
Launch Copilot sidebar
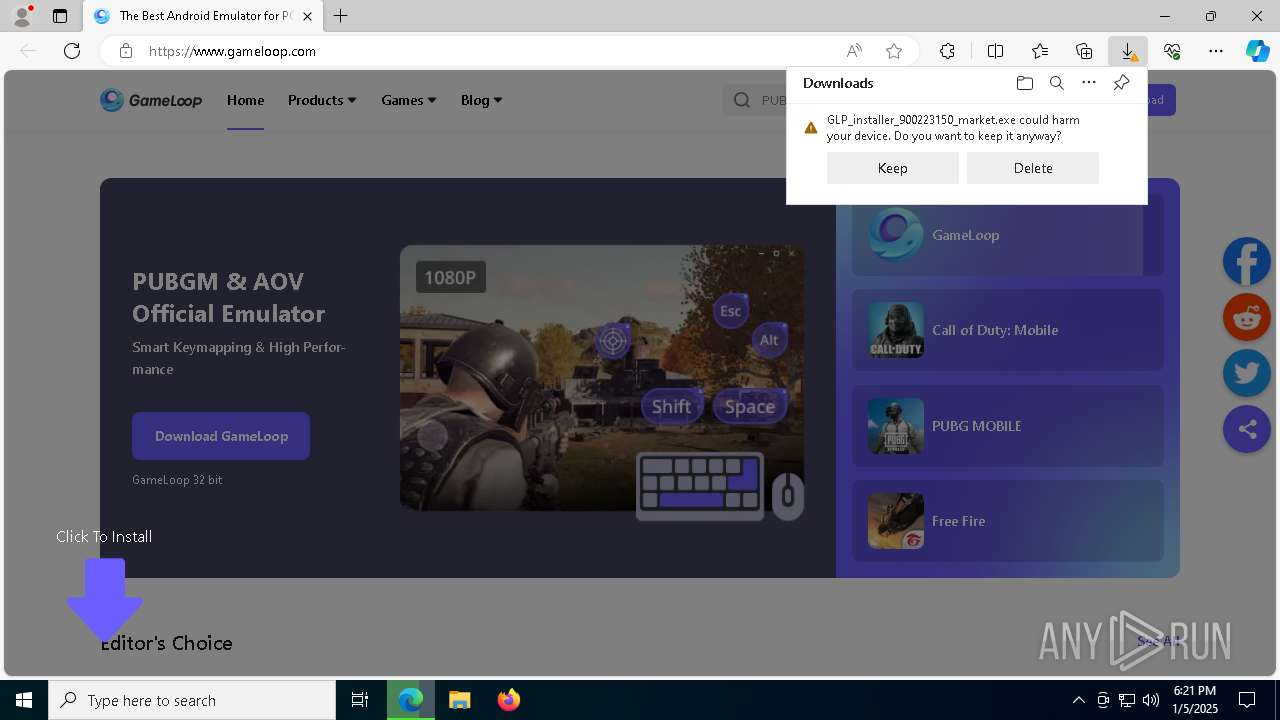pos(1257,51)
